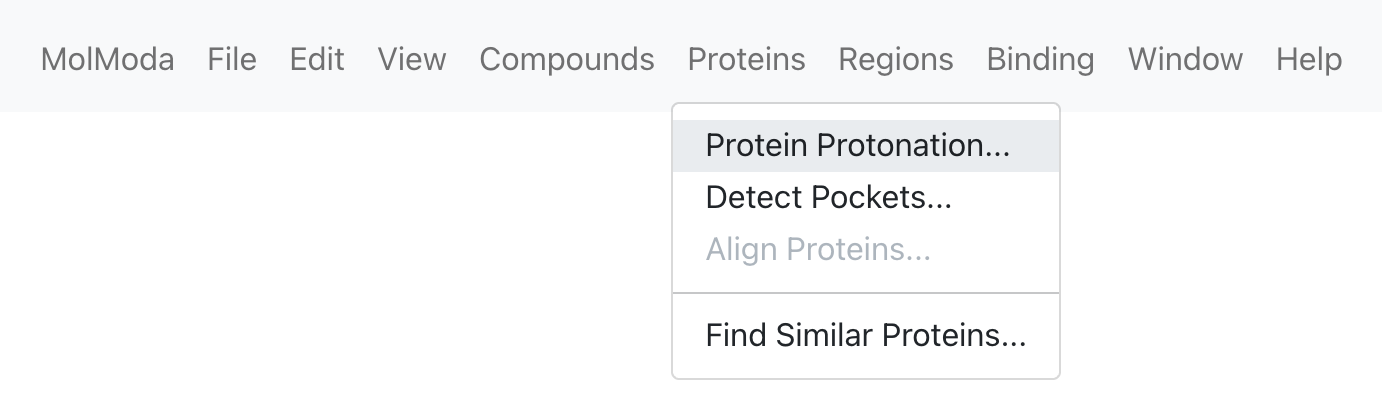
Task: Select Protein Protonation... from the dropdown
Action: pyautogui.click(x=866, y=146)
